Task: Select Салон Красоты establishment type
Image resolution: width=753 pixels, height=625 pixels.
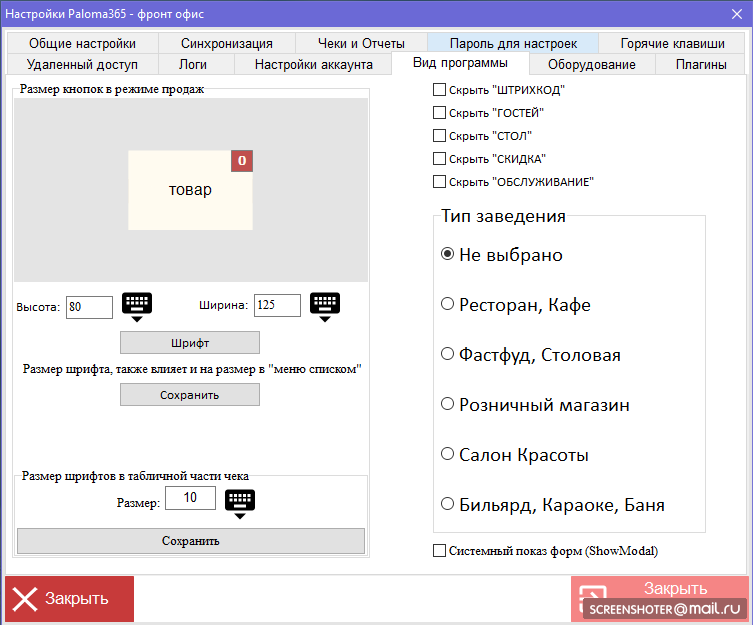Action: tap(448, 455)
